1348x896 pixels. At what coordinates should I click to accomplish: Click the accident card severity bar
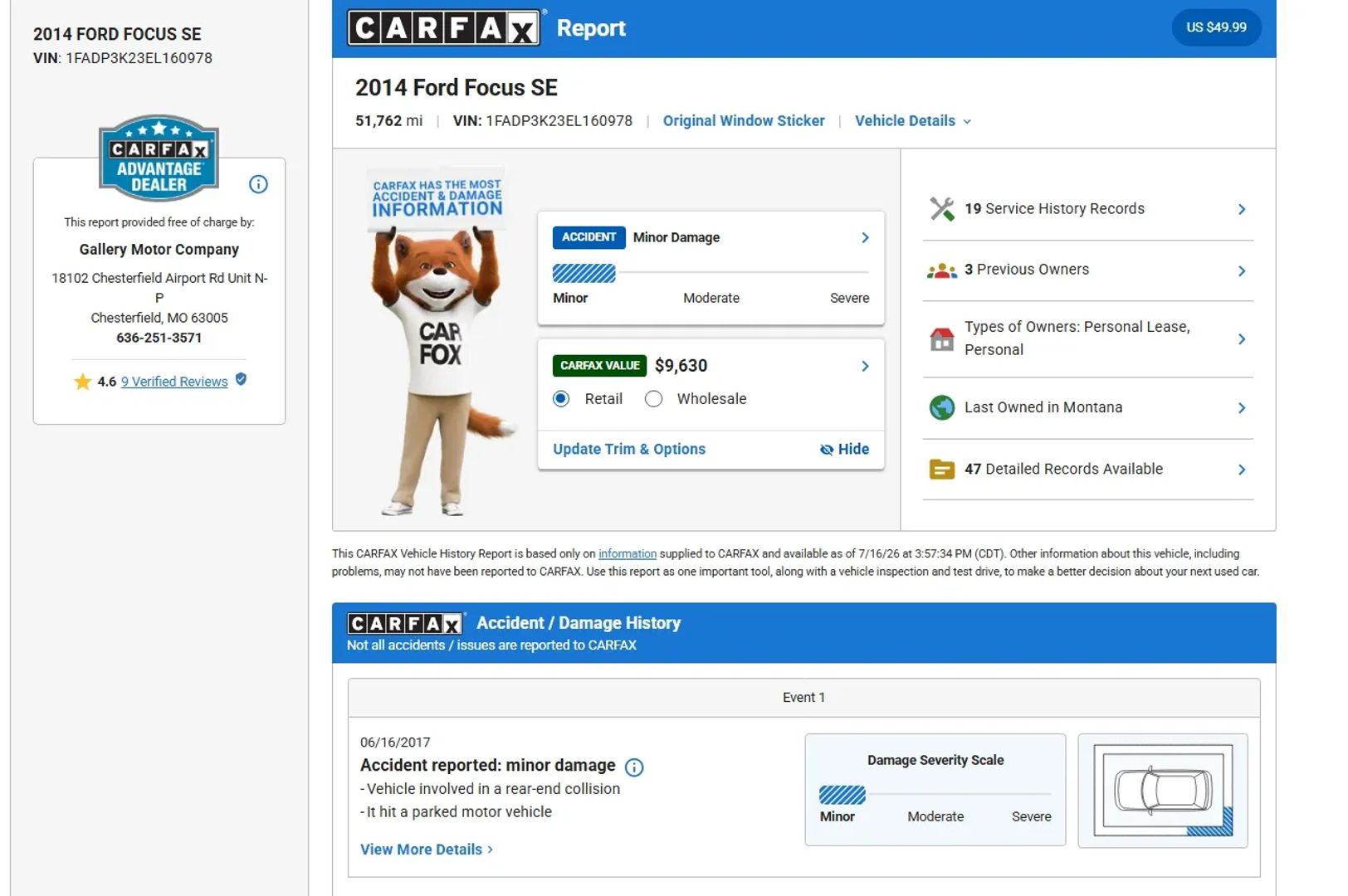coord(711,273)
